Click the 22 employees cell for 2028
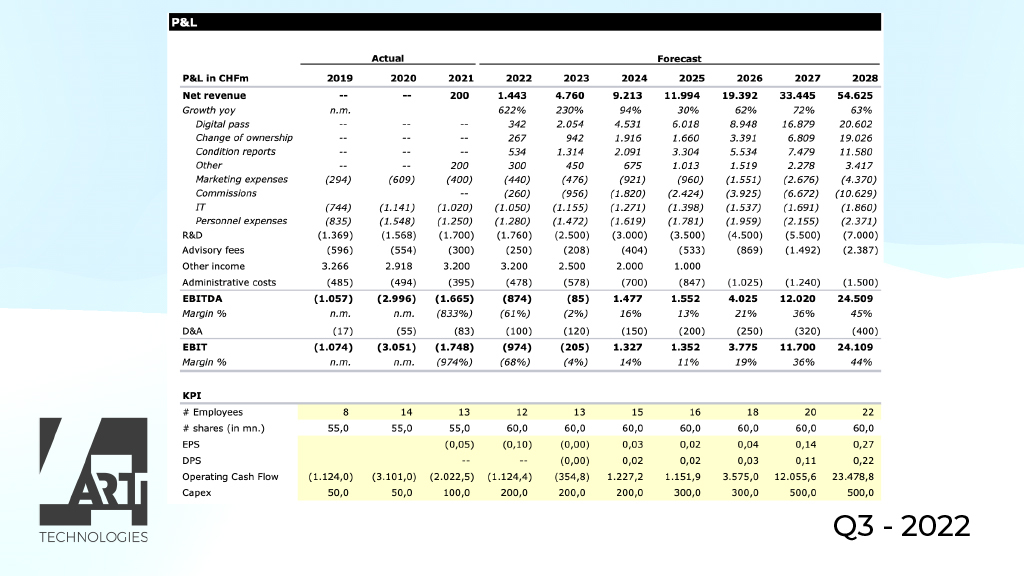Screen dimensions: 1024x576 point(868,412)
